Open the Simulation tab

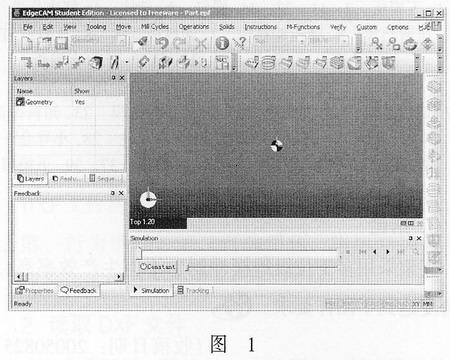tap(152, 291)
